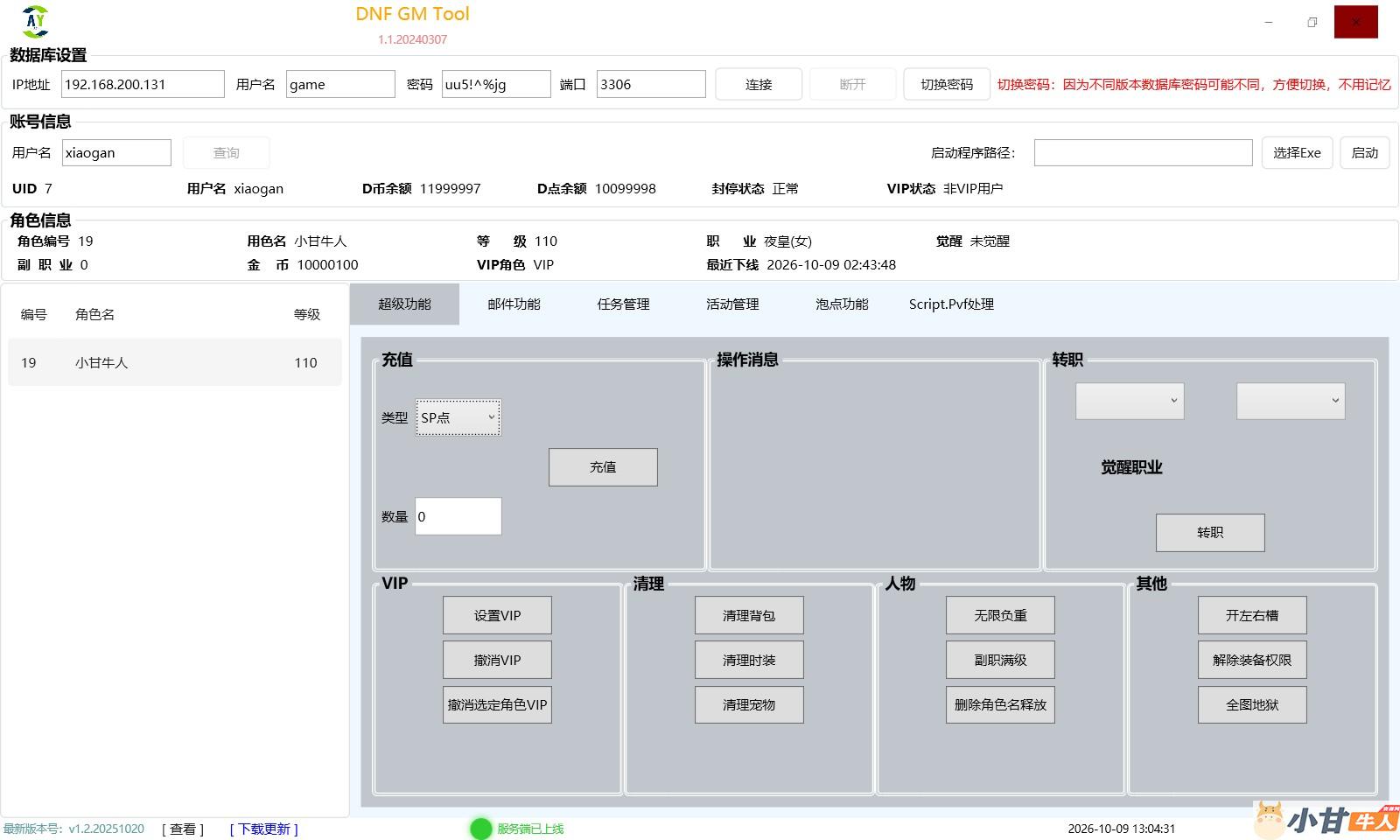Expand the first 转职 job dropdown
This screenshot has height=840, width=1400.
pyautogui.click(x=1130, y=401)
